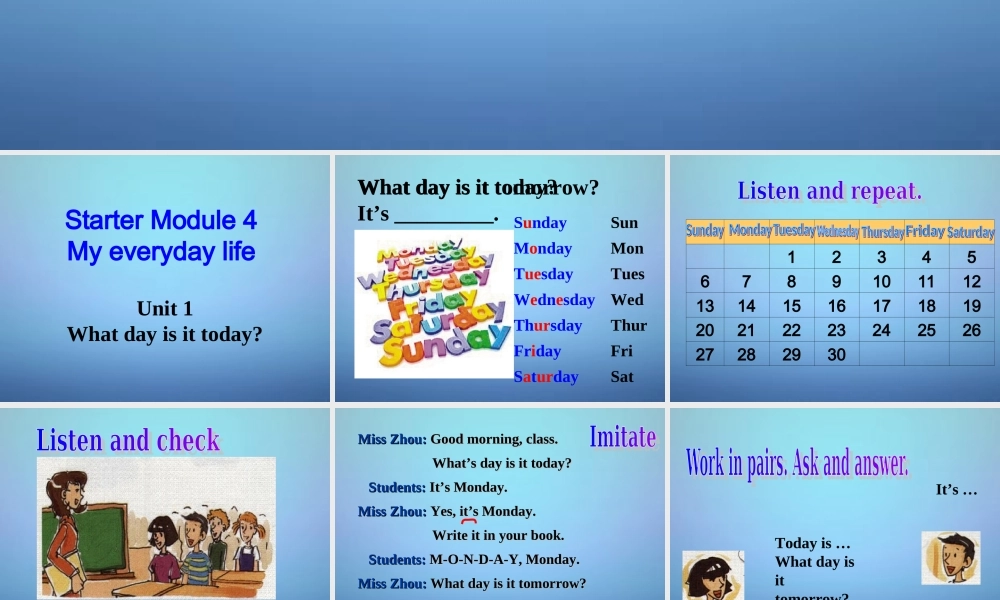This screenshot has height=600, width=1000.
Task: Click the colorful days-of-week word art image
Action: coord(433,304)
